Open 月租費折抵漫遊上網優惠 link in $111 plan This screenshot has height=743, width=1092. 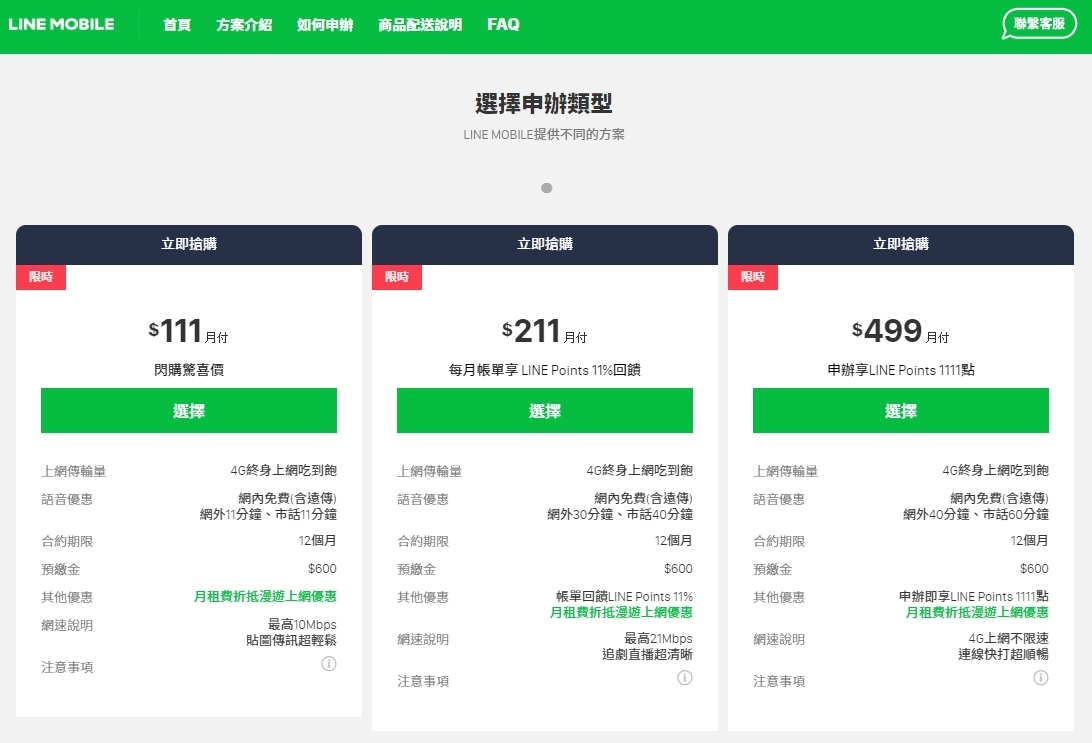(x=265, y=597)
